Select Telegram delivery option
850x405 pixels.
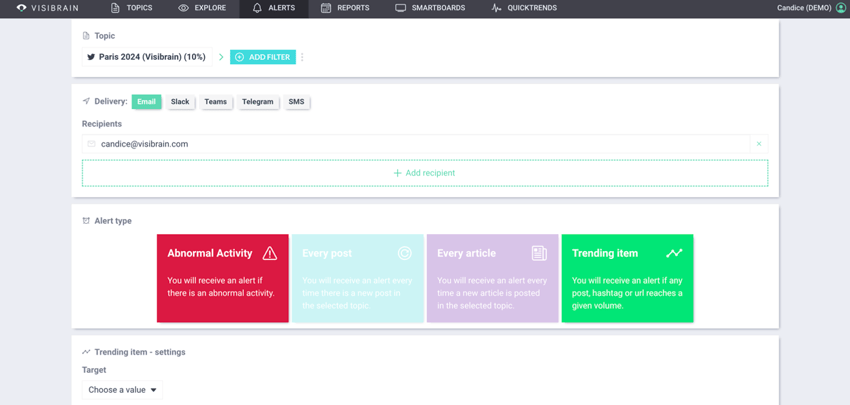pyautogui.click(x=257, y=101)
